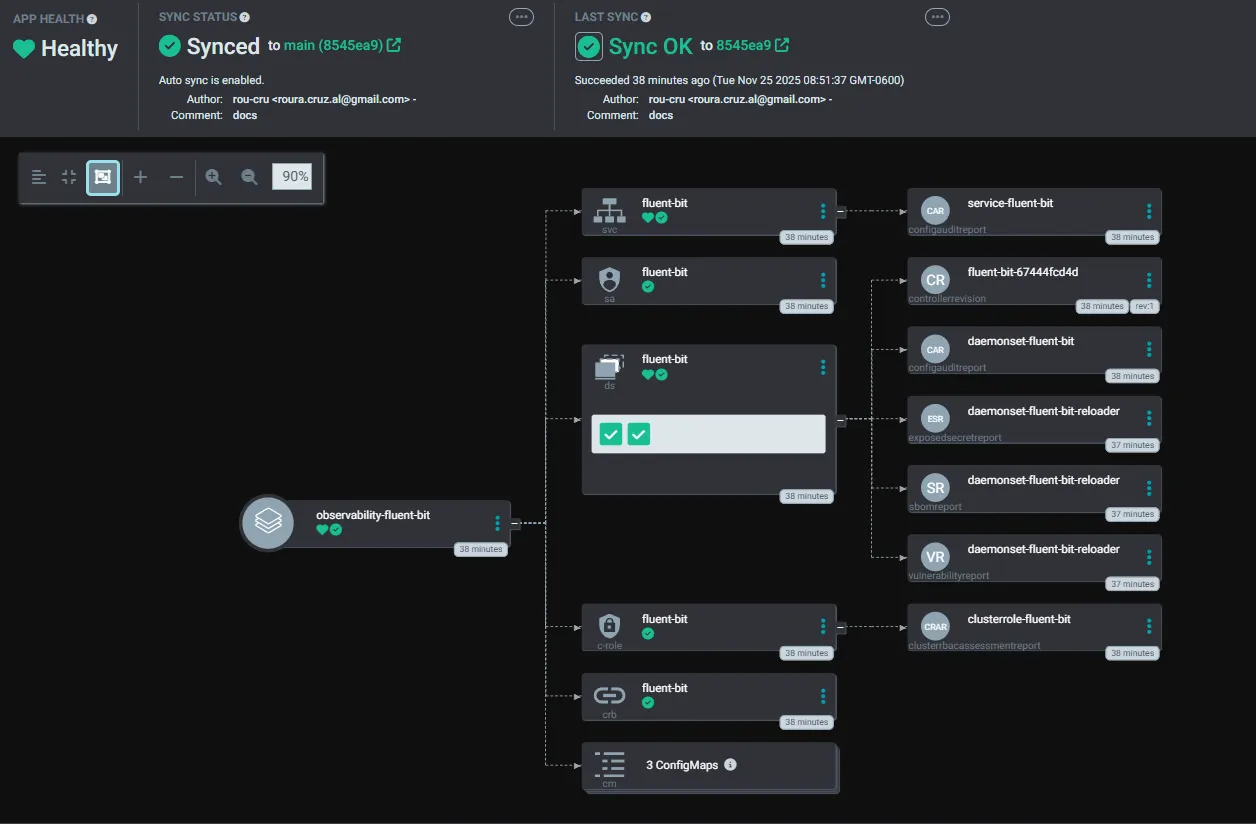
Task: Click CAR icon of daemonset-fluent-bit configauditreport
Action: 935,350
